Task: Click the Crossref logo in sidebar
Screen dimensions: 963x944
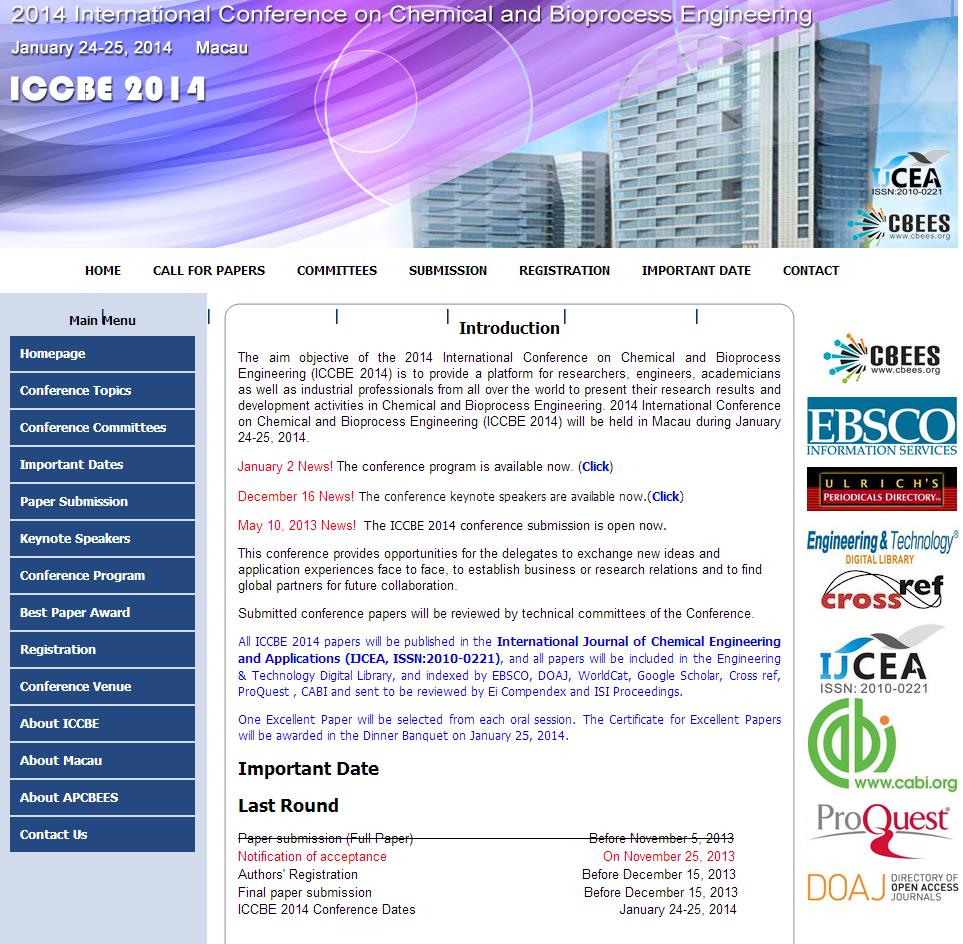Action: [x=881, y=592]
